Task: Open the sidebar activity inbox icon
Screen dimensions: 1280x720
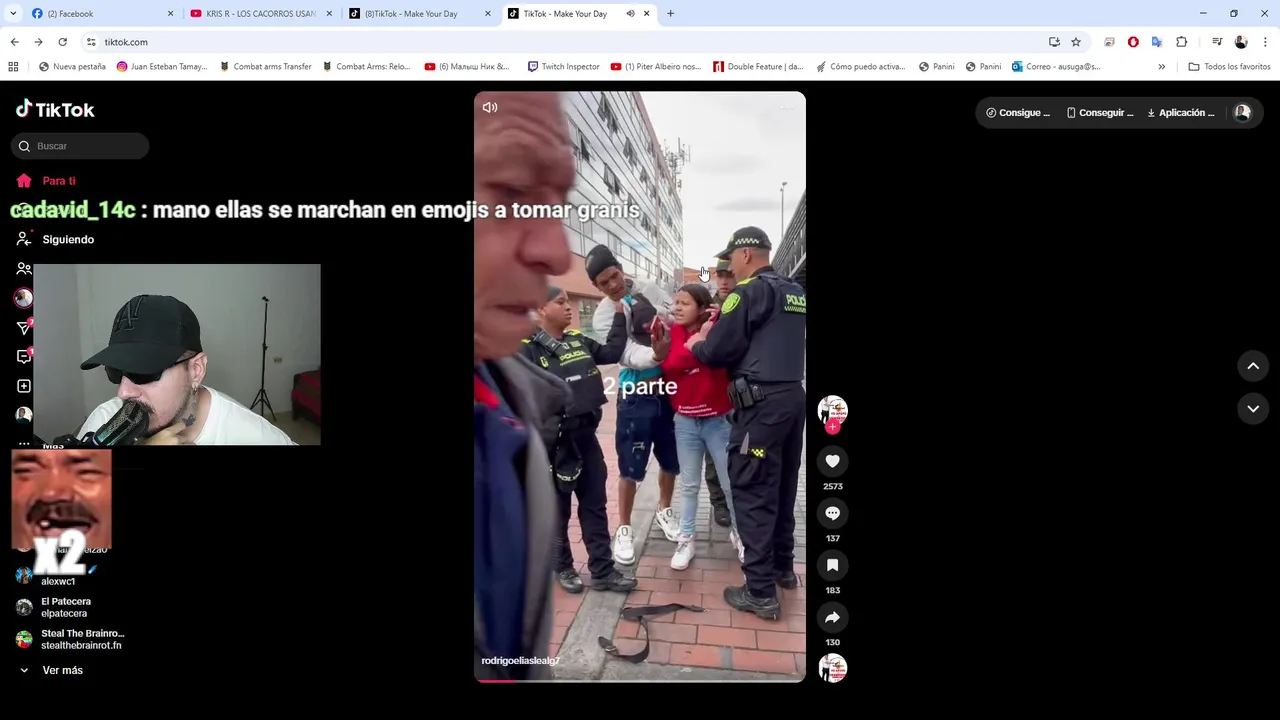Action: click(x=24, y=357)
